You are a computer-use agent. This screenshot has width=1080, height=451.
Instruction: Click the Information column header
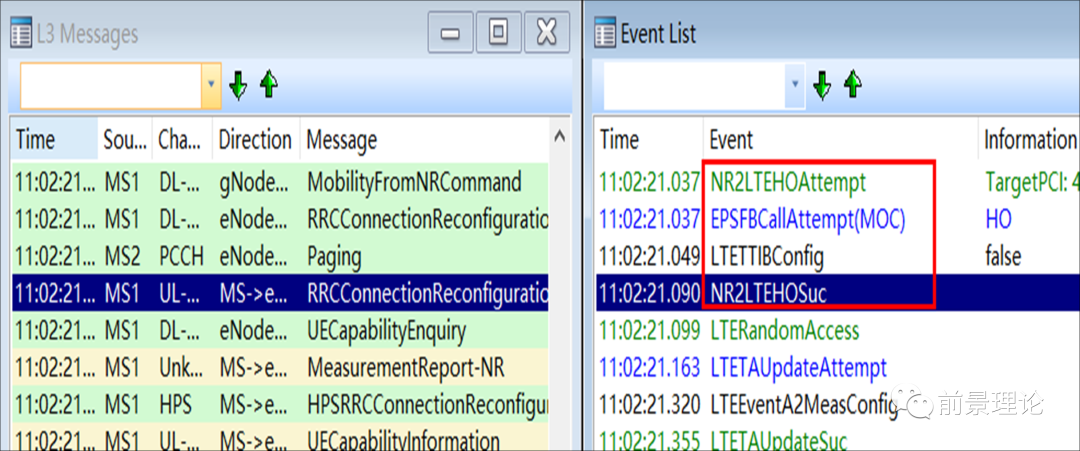[x=1028, y=140]
